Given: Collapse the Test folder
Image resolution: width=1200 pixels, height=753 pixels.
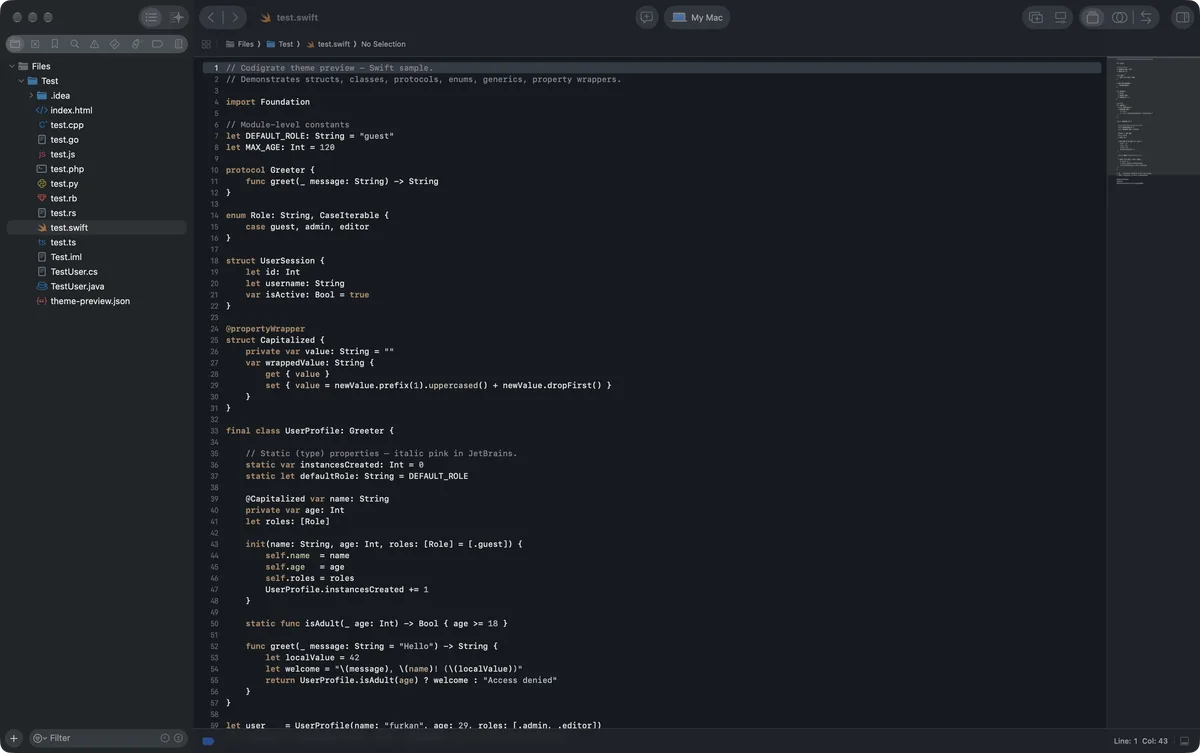Looking at the screenshot, I should click(x=21, y=81).
